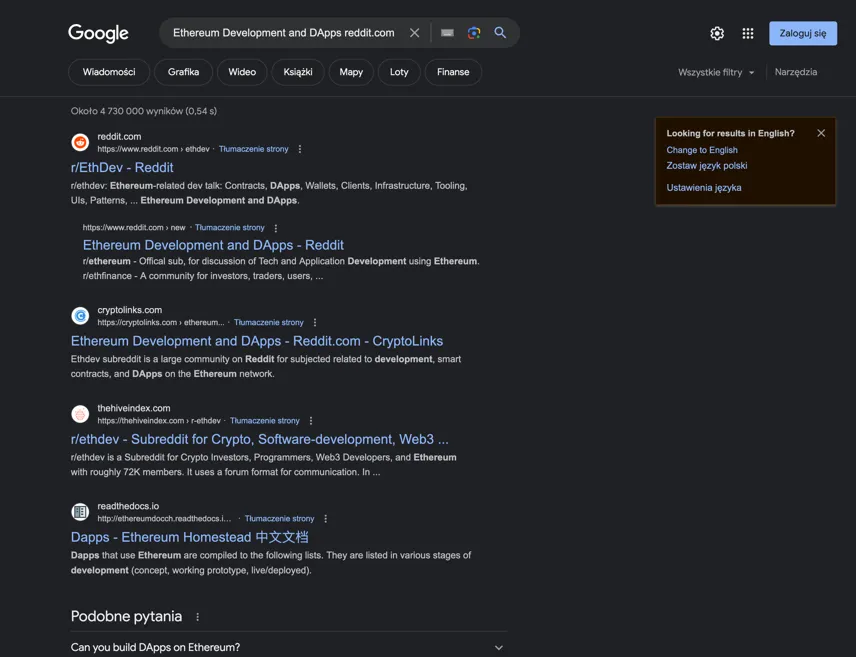Click Tłumaczenie strony for readthedocs.io result

[280, 519]
